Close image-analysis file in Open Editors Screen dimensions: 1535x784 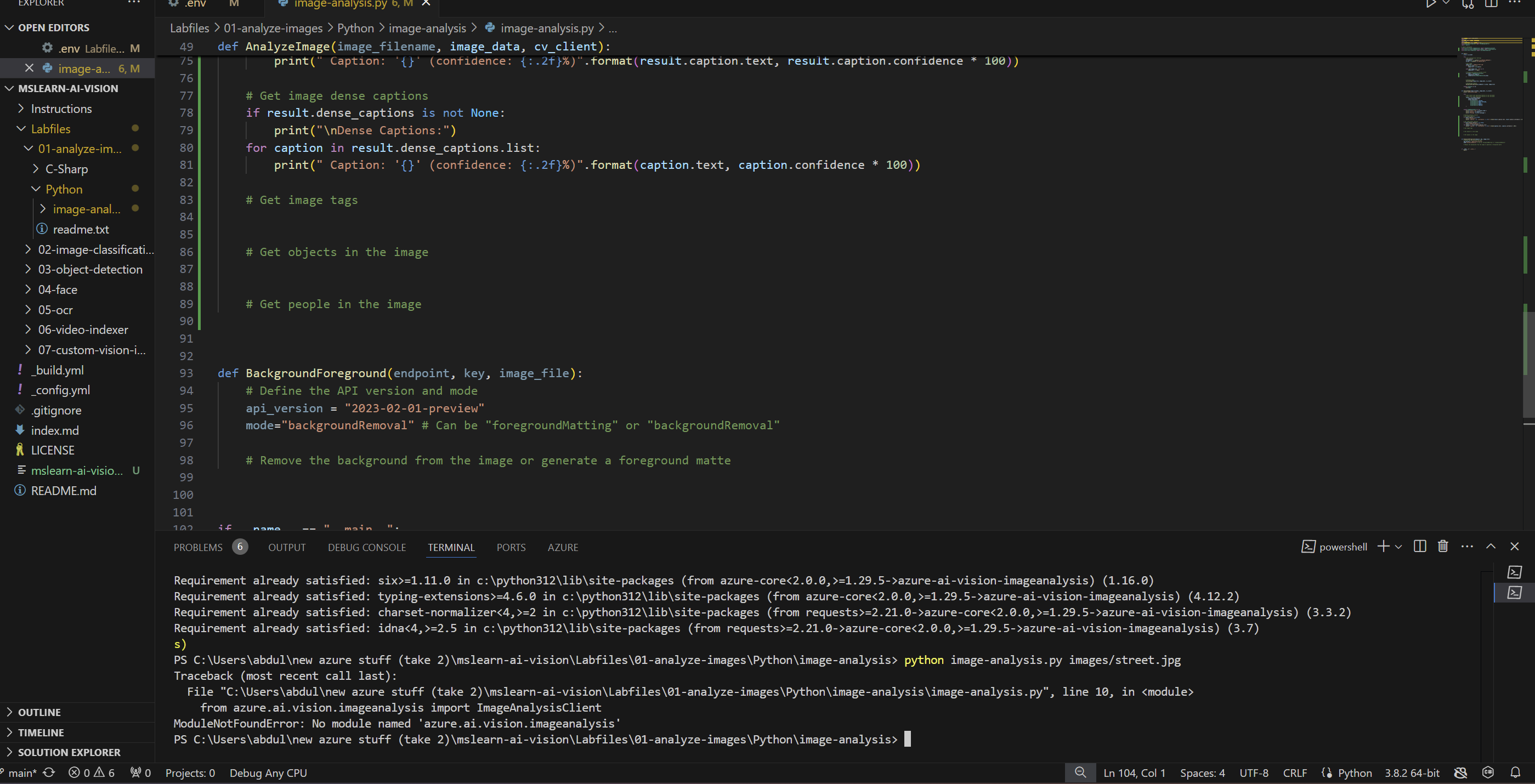[x=29, y=69]
